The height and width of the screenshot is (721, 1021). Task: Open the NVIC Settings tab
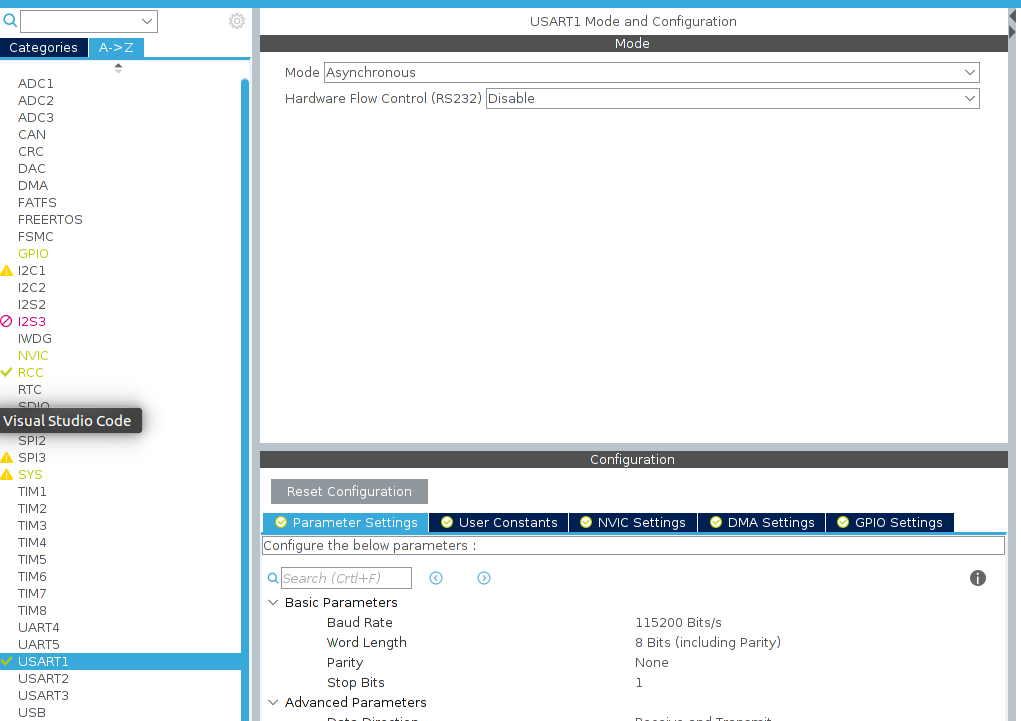[x=633, y=522]
